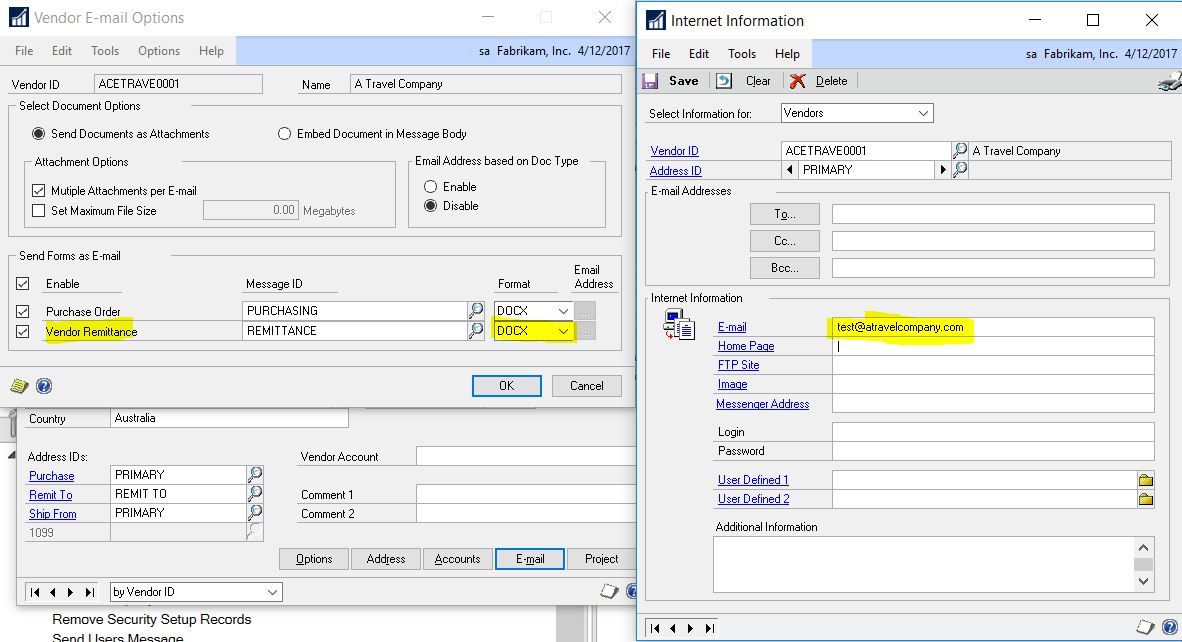Click the OK button in Vendor E-mail Options
Image resolution: width=1182 pixels, height=642 pixels.
coord(506,385)
